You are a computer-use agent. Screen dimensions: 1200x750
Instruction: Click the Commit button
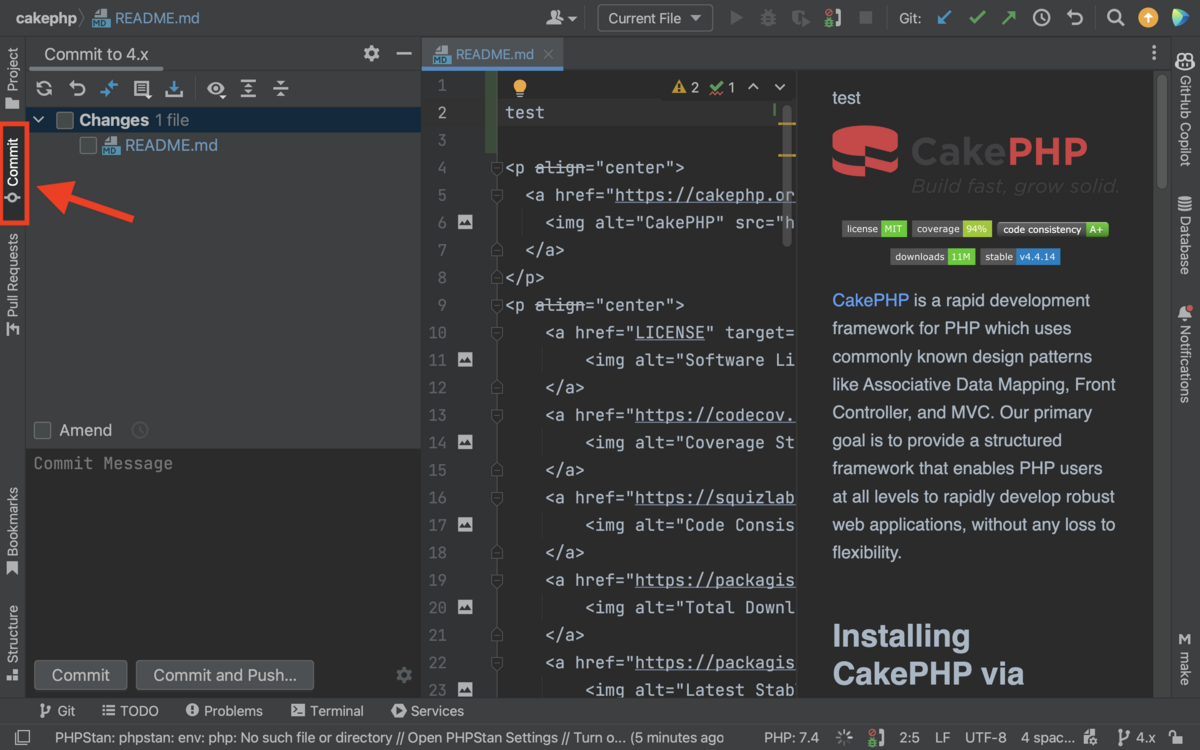click(81, 675)
